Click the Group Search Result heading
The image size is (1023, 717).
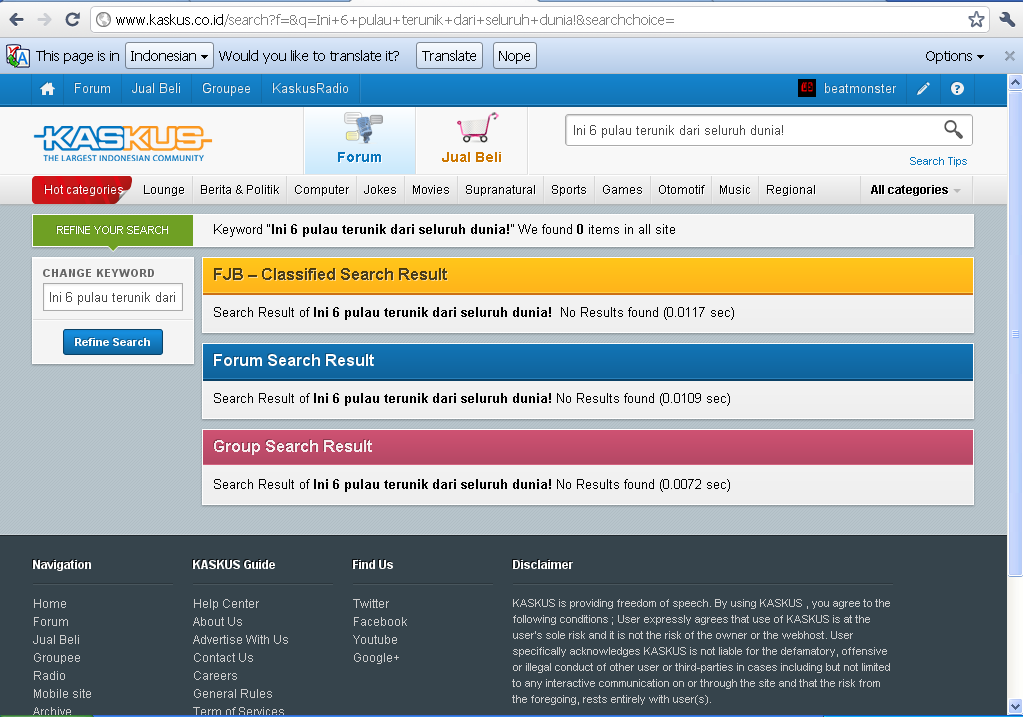(x=292, y=447)
